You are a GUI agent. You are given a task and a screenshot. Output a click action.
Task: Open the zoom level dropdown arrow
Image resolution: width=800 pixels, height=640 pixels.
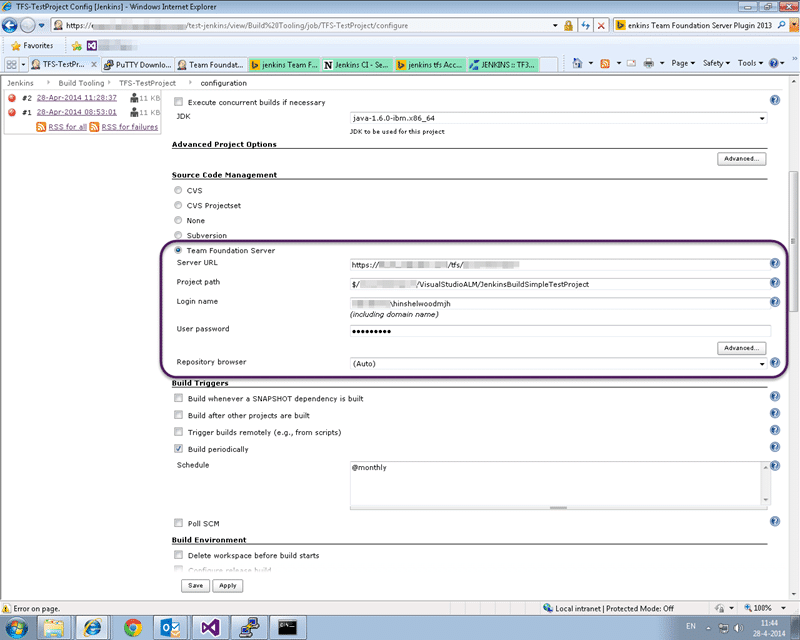(x=783, y=608)
